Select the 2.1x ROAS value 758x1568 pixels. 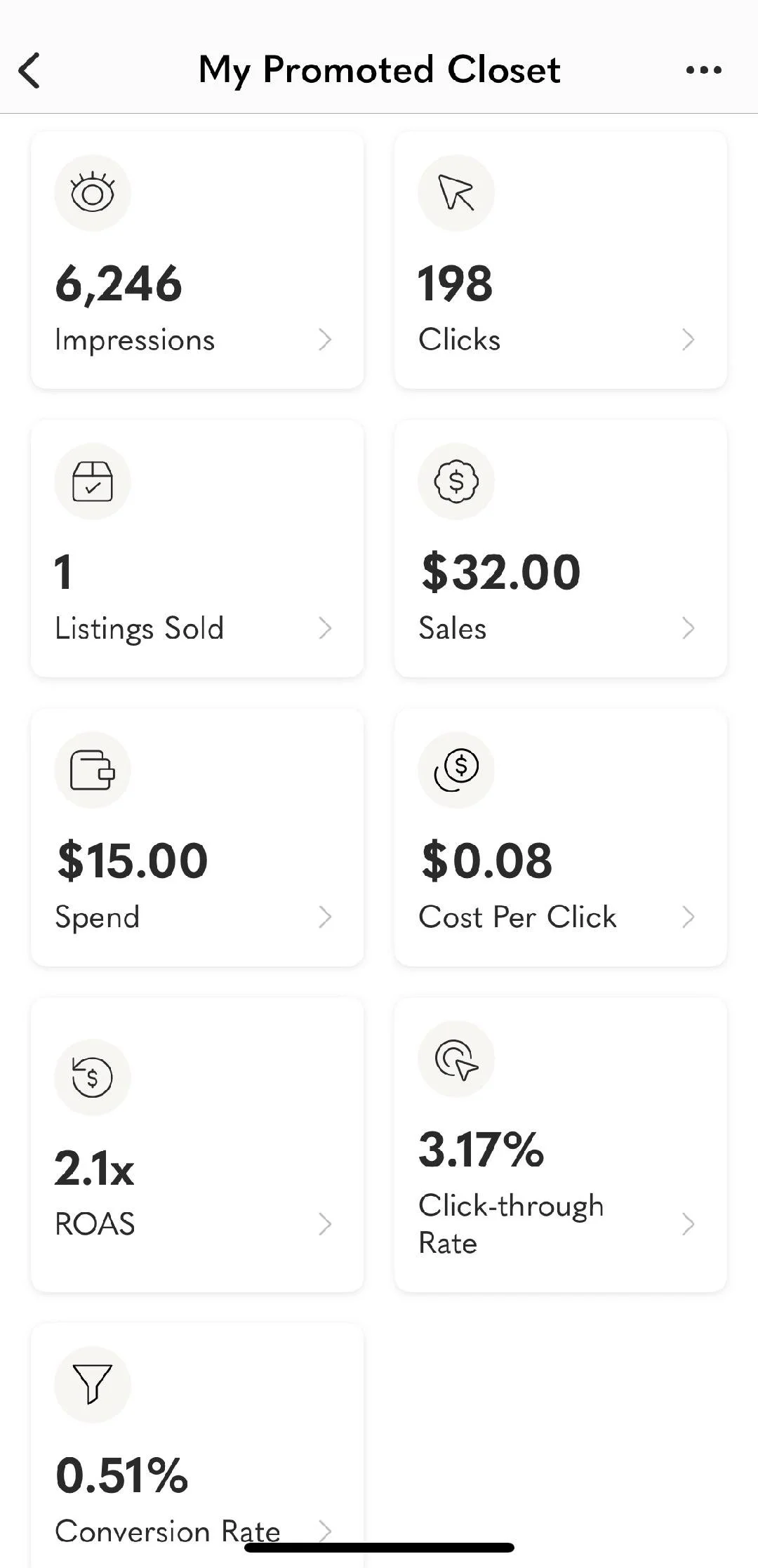[94, 1169]
